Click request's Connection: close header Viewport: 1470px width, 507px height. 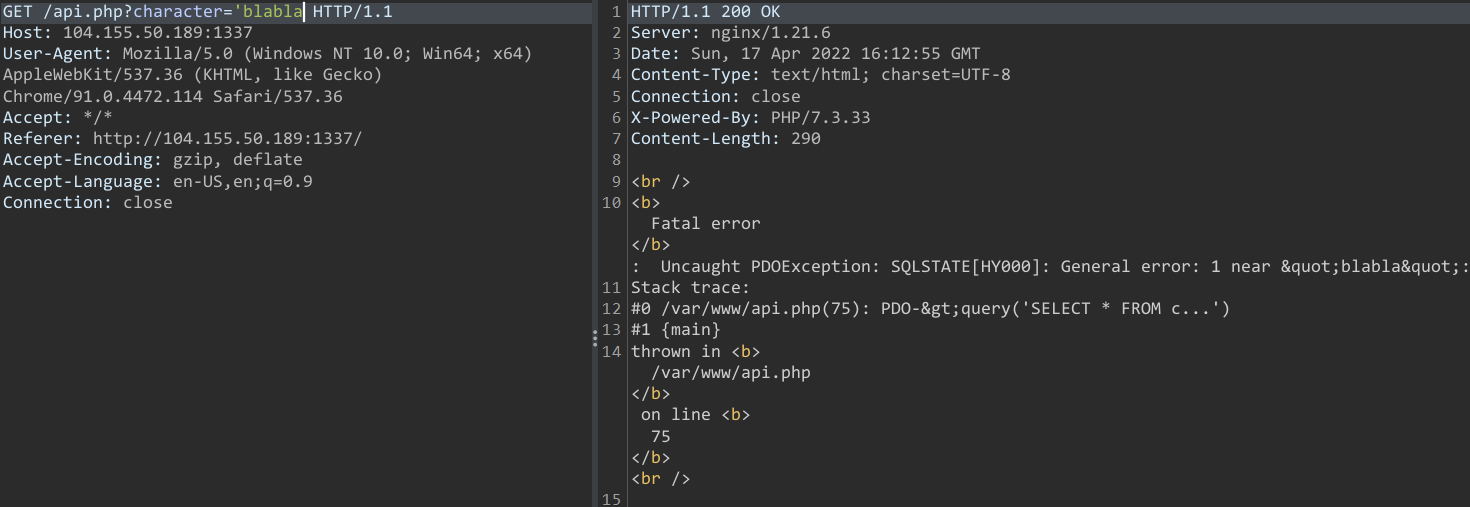88,203
